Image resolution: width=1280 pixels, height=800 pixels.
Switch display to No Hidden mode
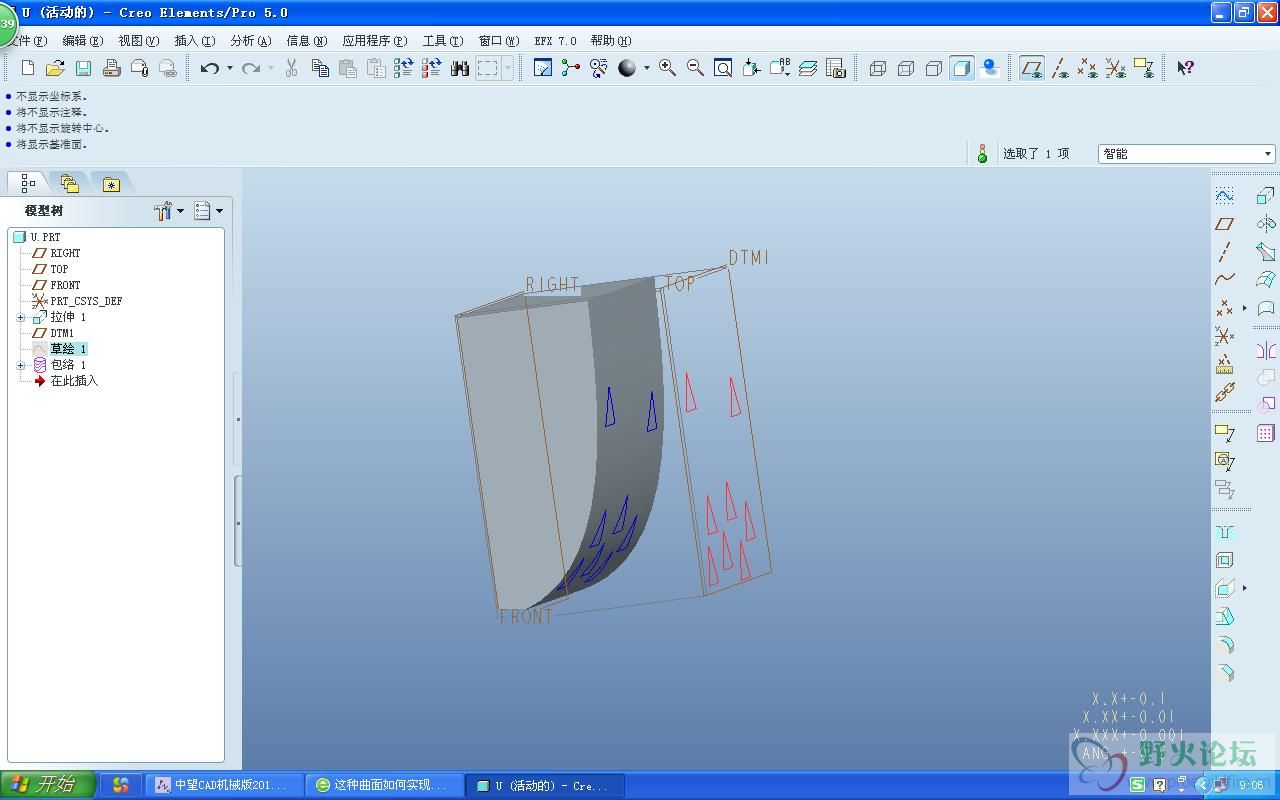coord(934,68)
